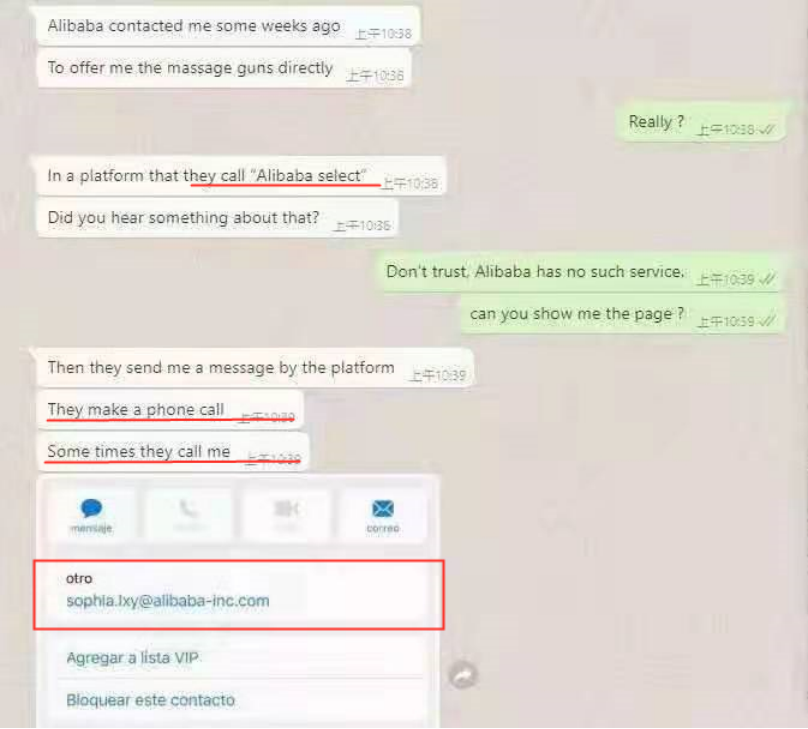
Task: Click read ticks on 'Don't trust' message
Action: pyautogui.click(x=767, y=279)
